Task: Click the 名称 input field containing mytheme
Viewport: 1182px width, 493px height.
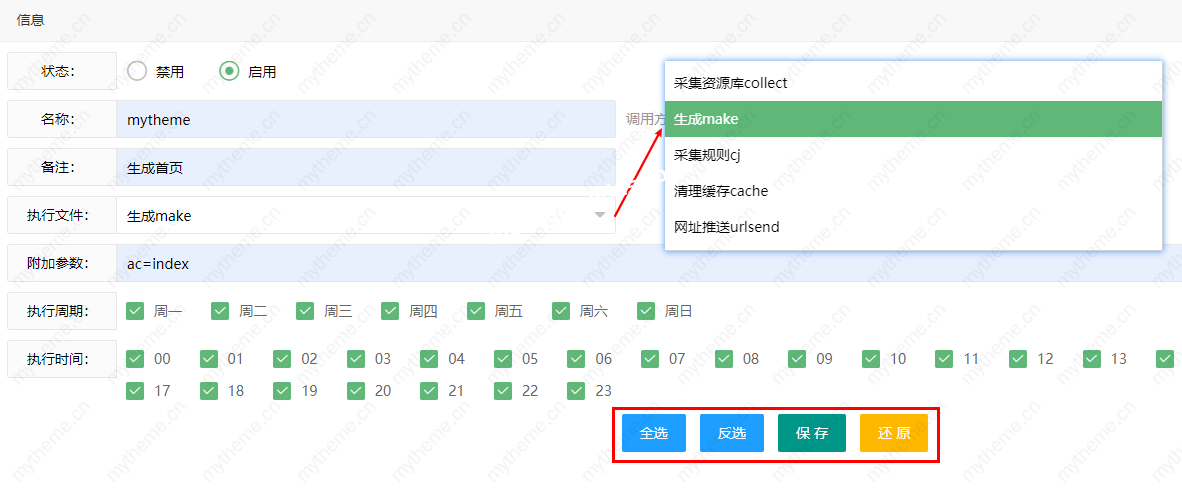Action: tap(365, 120)
